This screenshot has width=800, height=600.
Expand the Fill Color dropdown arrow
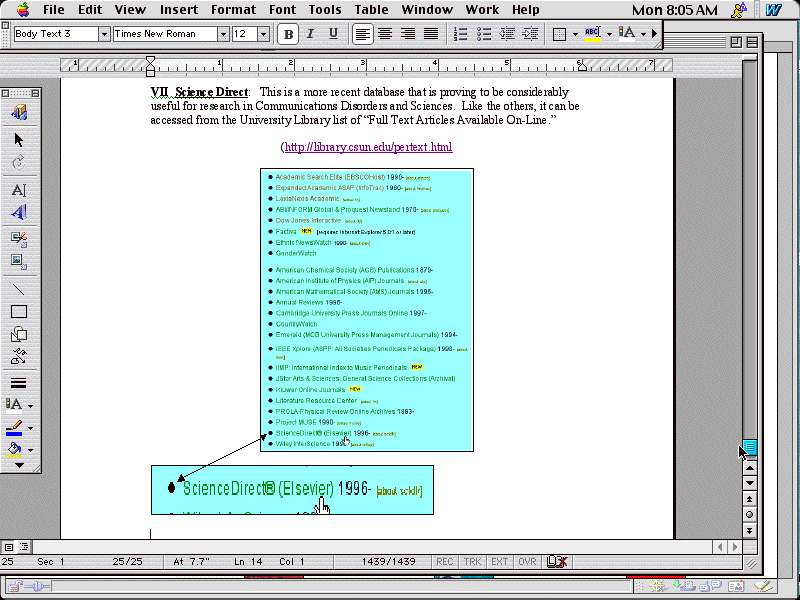point(31,451)
